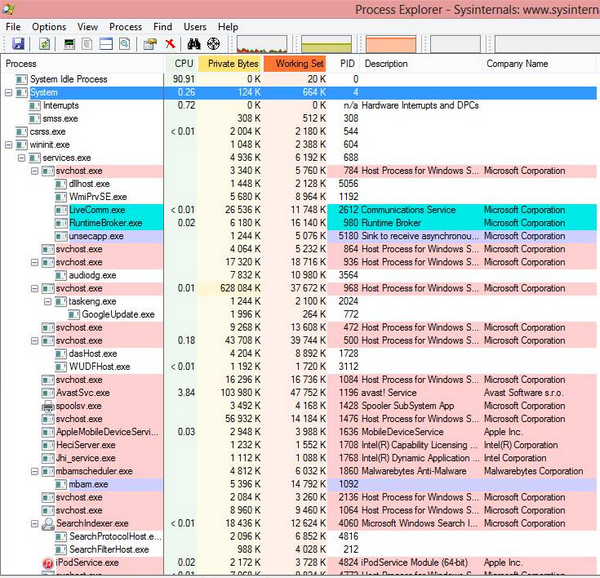Select the dllhost.exe process row

(298, 184)
